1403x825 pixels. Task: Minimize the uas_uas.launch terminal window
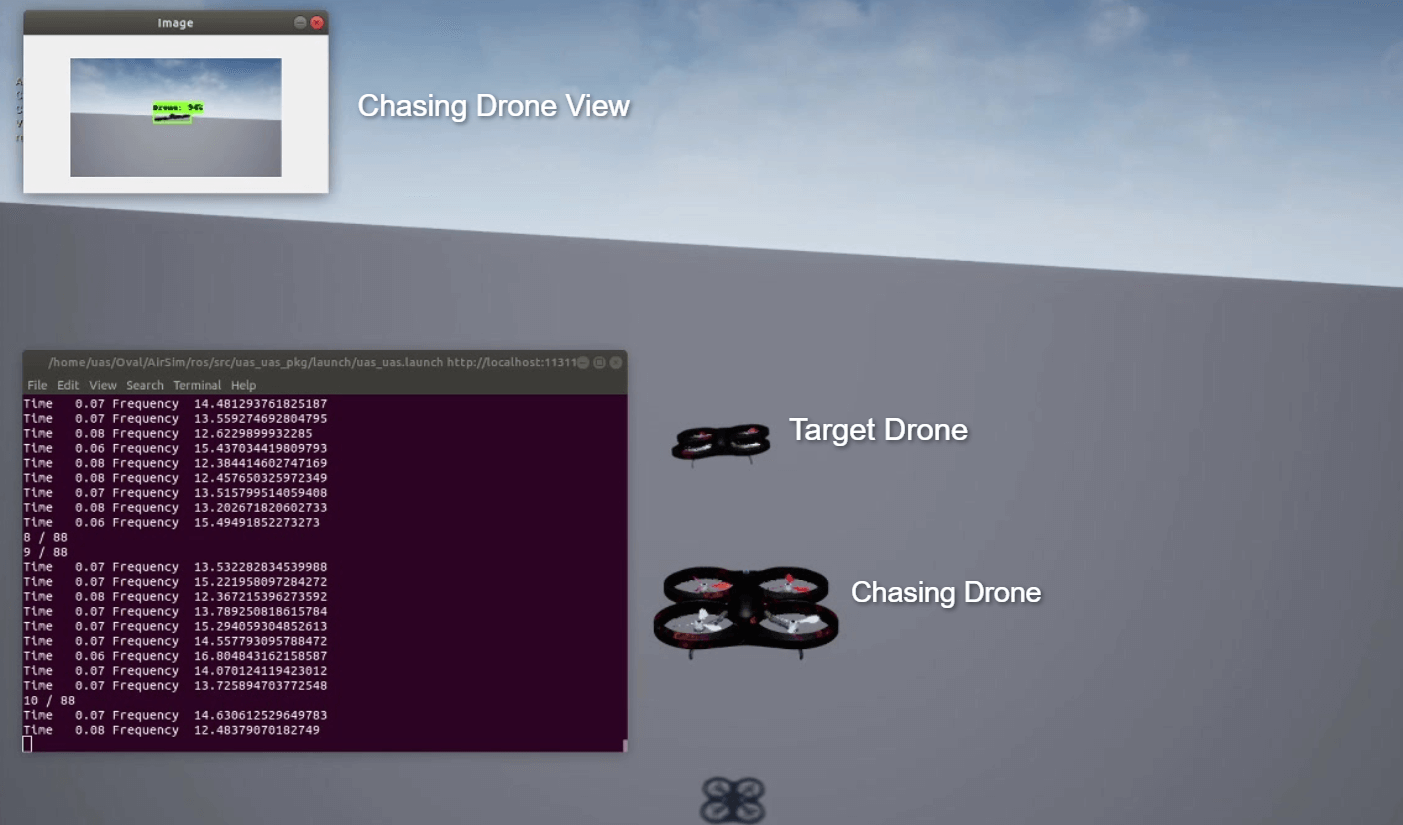point(584,362)
